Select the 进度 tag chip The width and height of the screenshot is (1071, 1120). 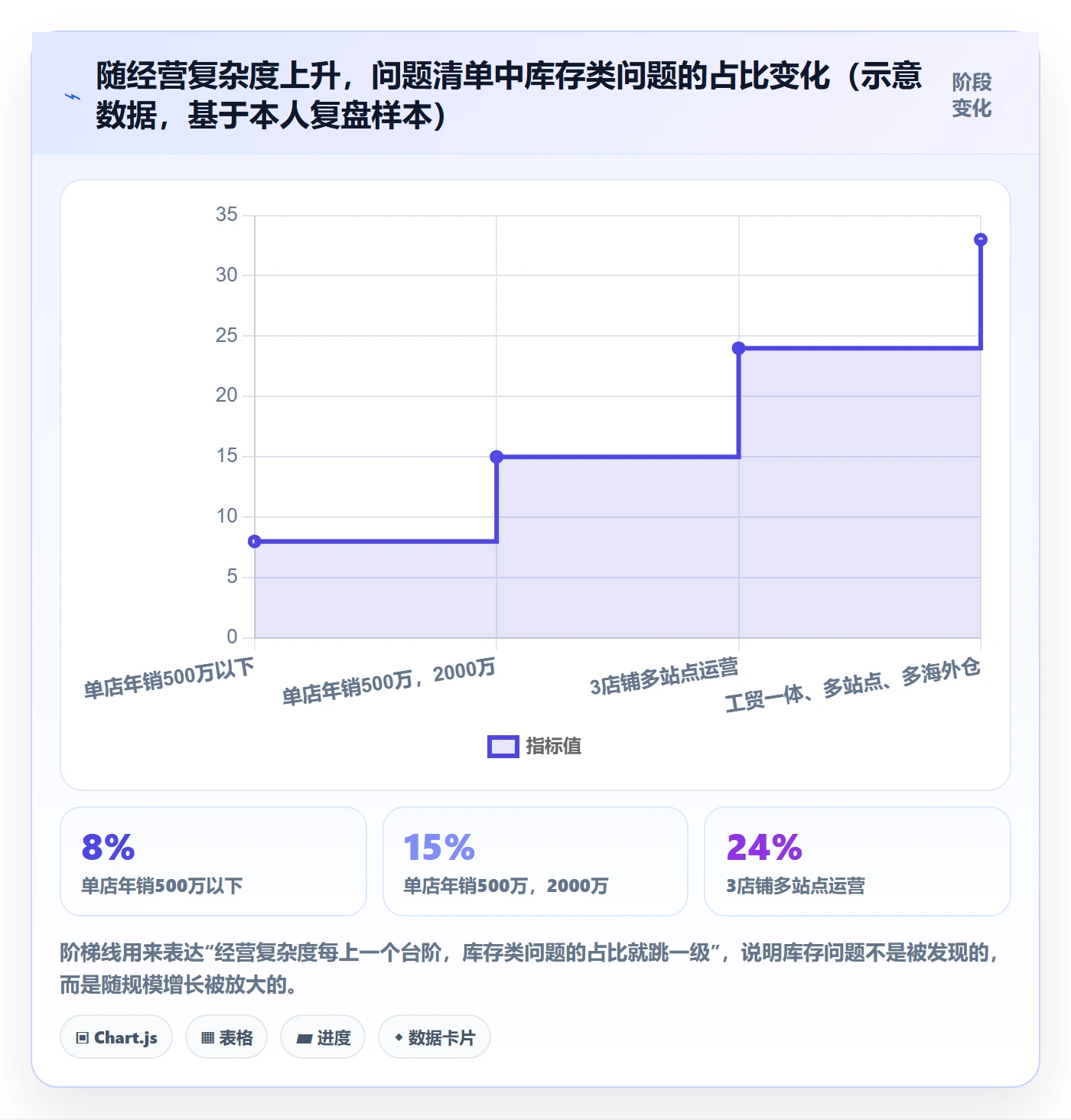(323, 1037)
